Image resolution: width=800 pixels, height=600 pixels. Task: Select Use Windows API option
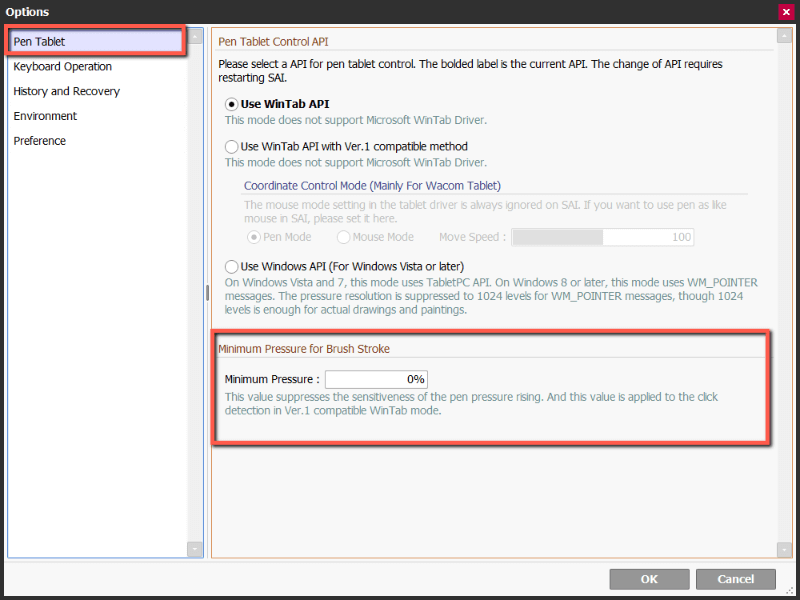click(x=232, y=266)
